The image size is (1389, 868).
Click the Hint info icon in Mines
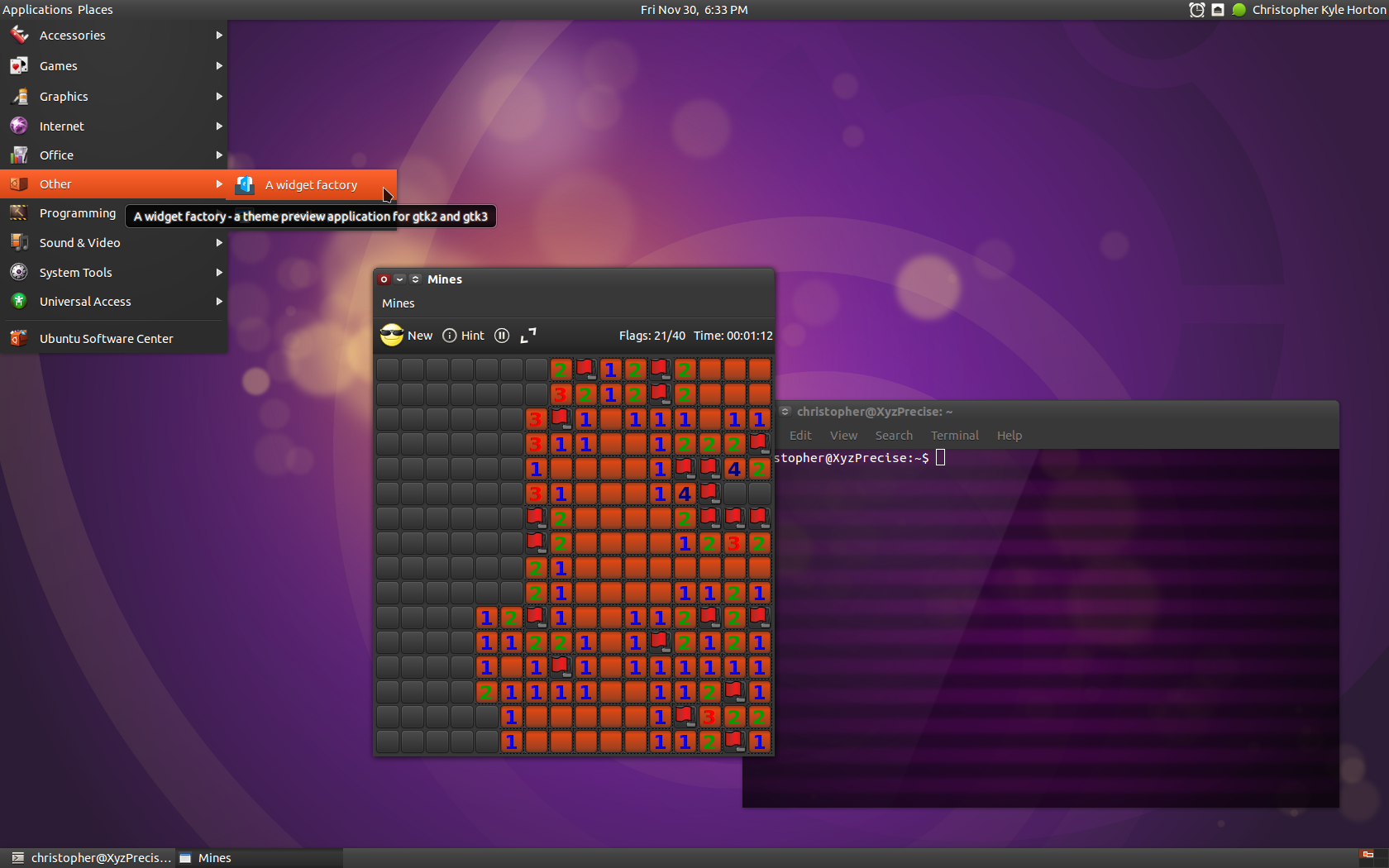coord(450,335)
